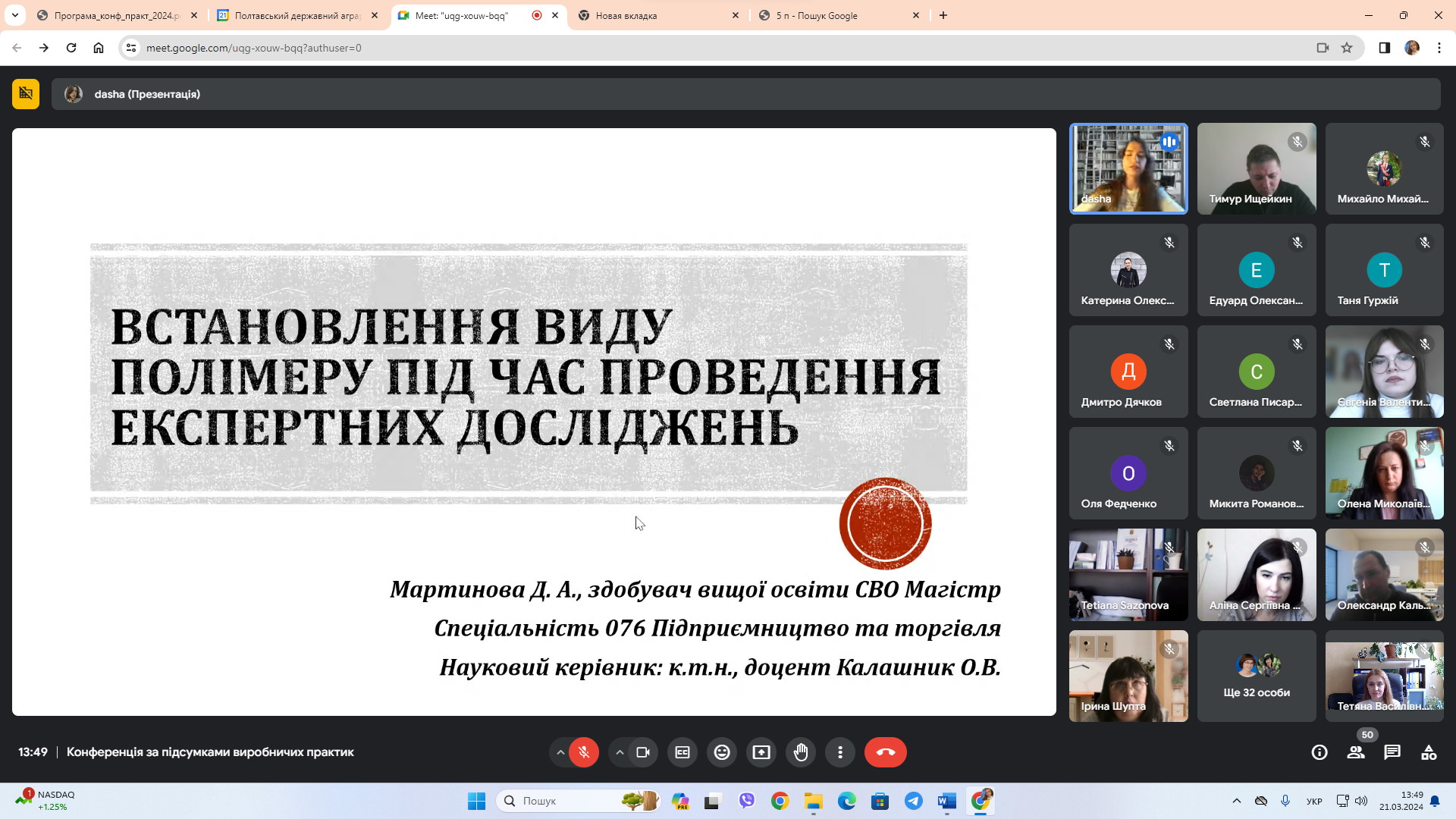The height and width of the screenshot is (819, 1456).
Task: Open the NASDAQ widget on taskbar
Action: point(47,800)
